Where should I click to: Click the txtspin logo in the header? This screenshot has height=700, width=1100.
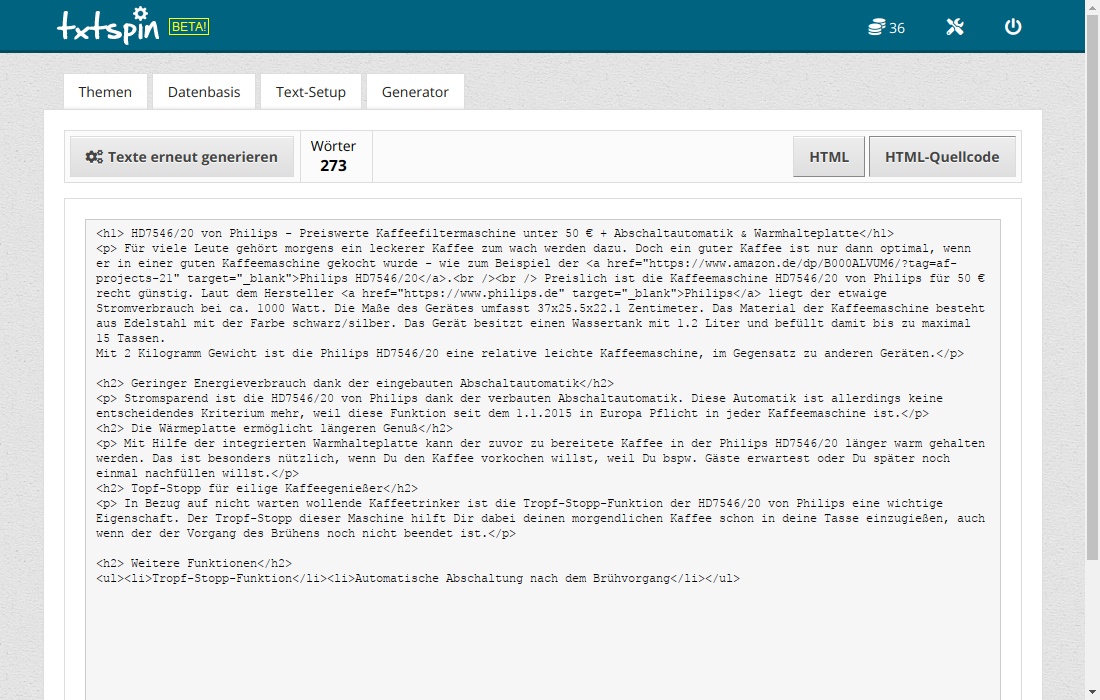click(x=108, y=26)
